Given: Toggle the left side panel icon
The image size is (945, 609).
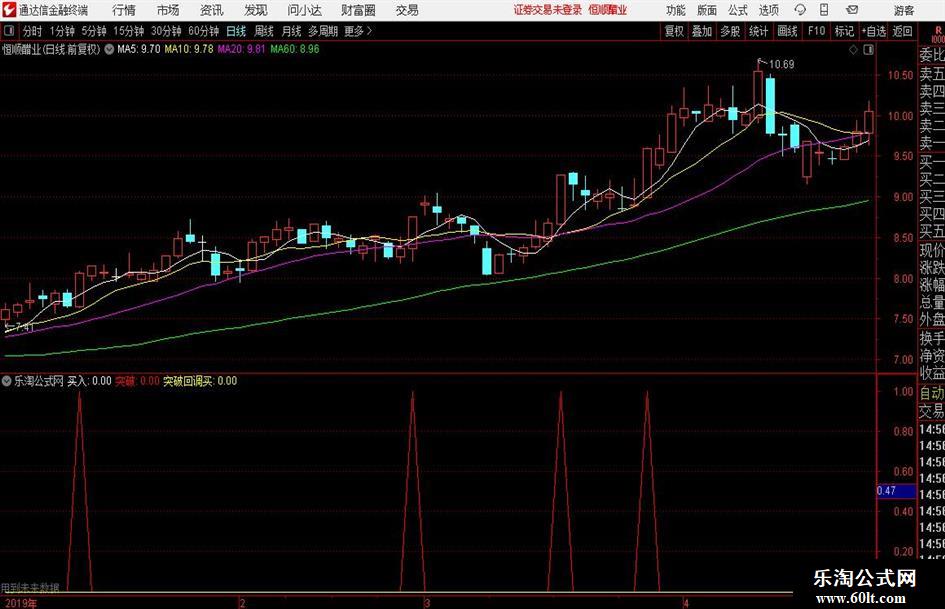Looking at the screenshot, I should 9,31.
